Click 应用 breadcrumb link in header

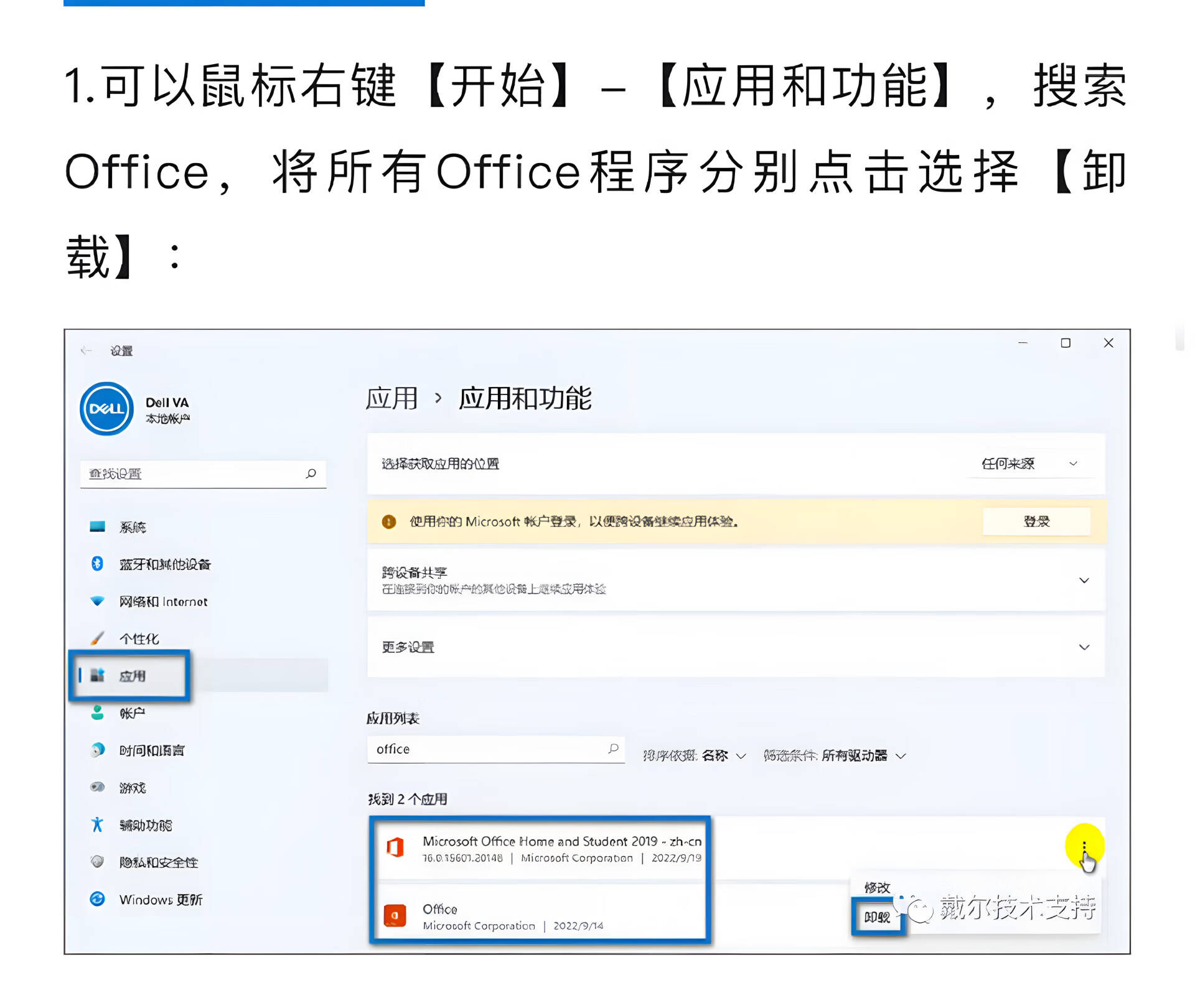[x=391, y=398]
